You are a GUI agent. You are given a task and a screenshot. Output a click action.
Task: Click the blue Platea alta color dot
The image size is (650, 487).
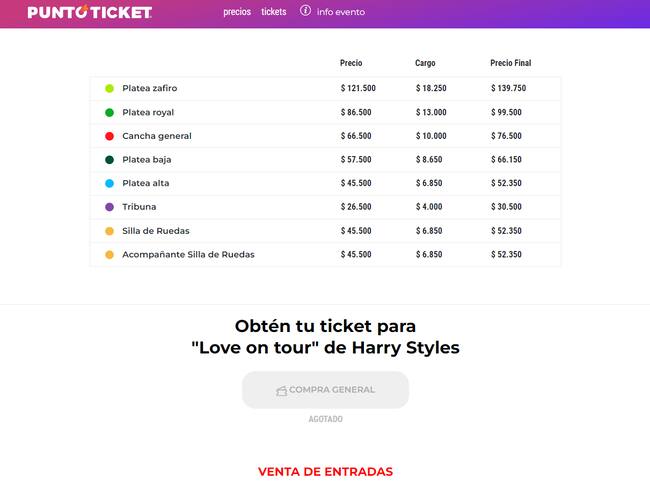[109, 183]
